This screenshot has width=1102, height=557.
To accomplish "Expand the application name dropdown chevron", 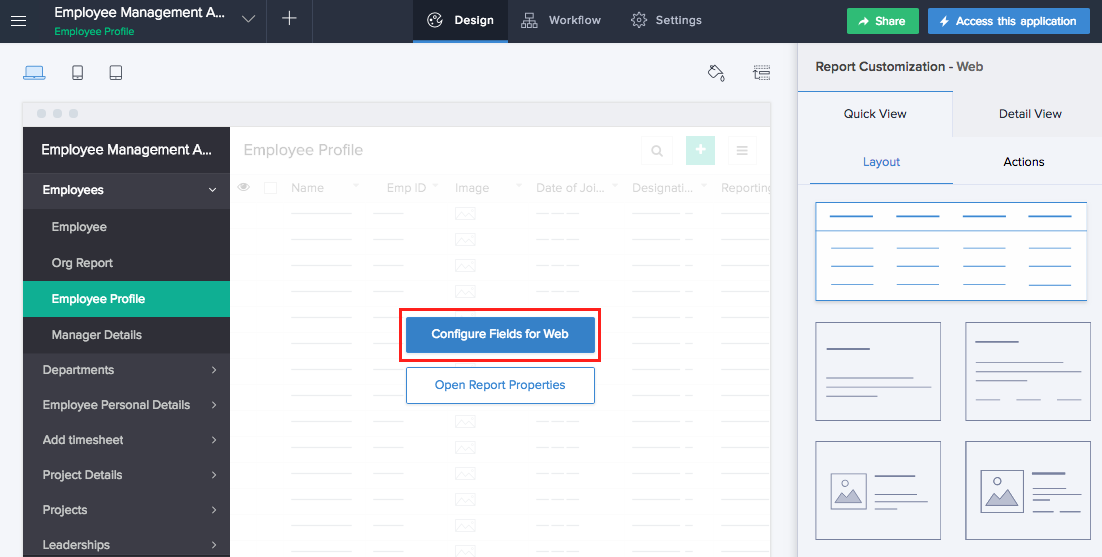I will click(x=248, y=19).
